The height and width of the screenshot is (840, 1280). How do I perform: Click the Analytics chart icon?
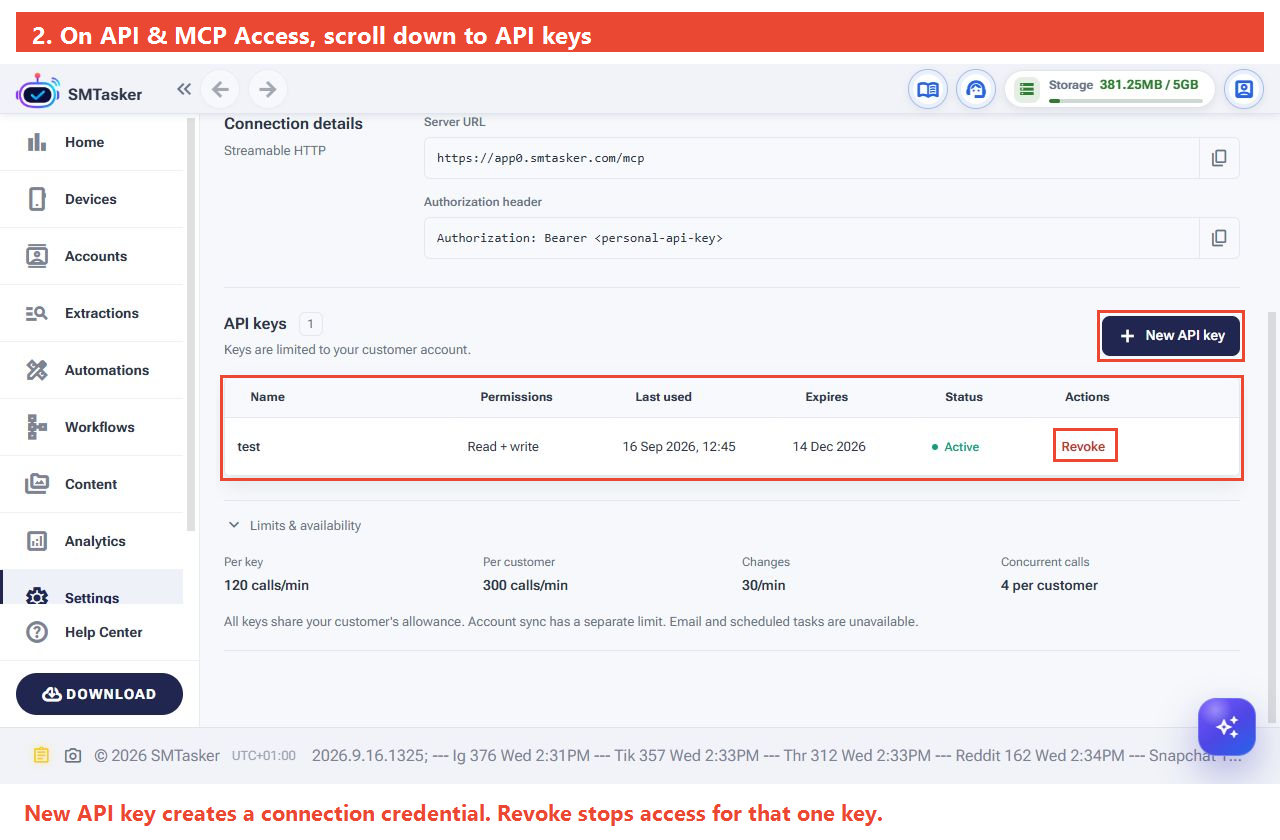coord(37,541)
